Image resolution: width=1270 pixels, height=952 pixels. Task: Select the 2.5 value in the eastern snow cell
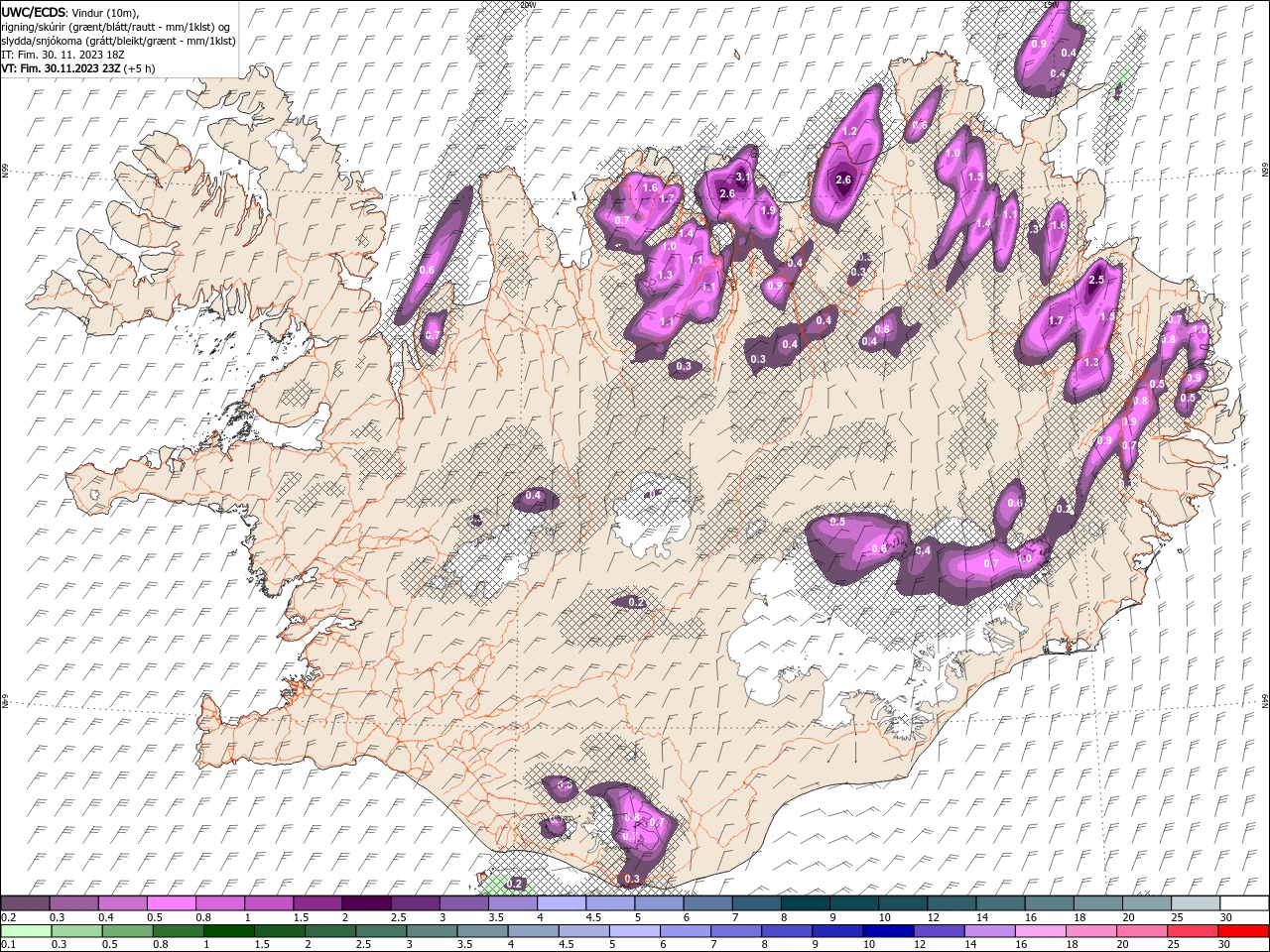[1096, 281]
